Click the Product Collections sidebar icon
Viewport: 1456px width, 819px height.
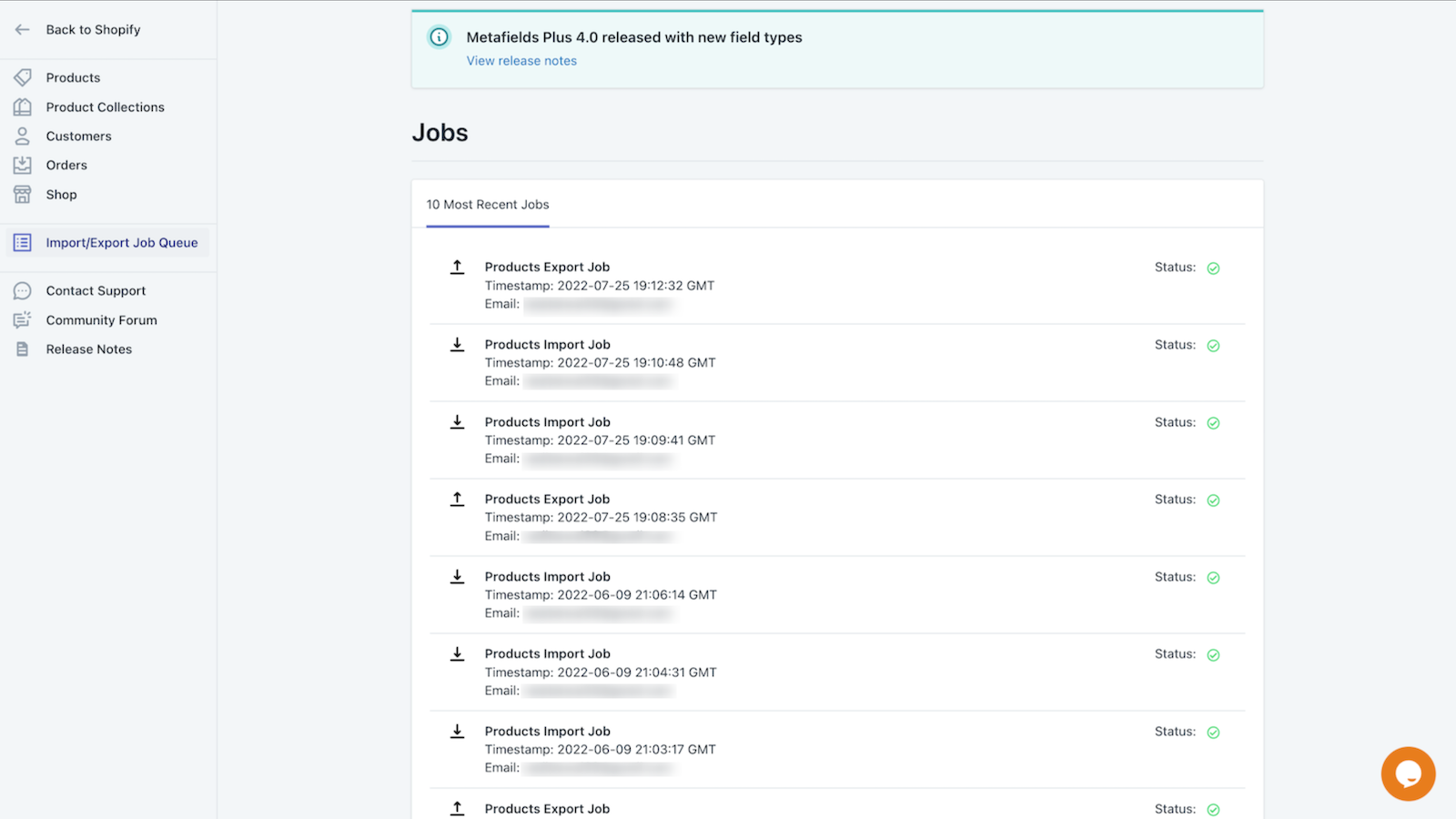(x=23, y=107)
